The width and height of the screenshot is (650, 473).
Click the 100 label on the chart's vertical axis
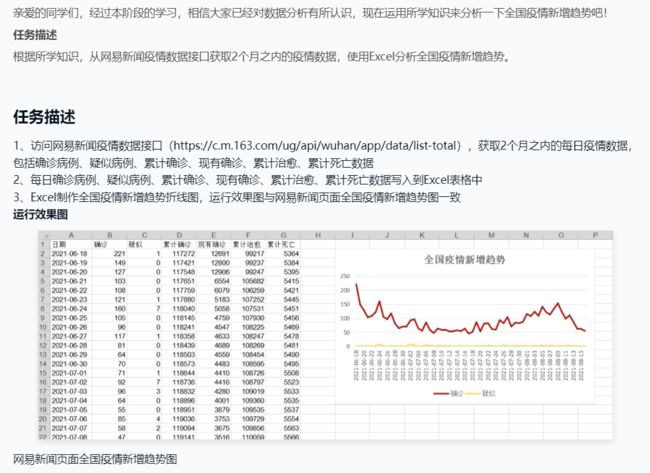tap(345, 318)
